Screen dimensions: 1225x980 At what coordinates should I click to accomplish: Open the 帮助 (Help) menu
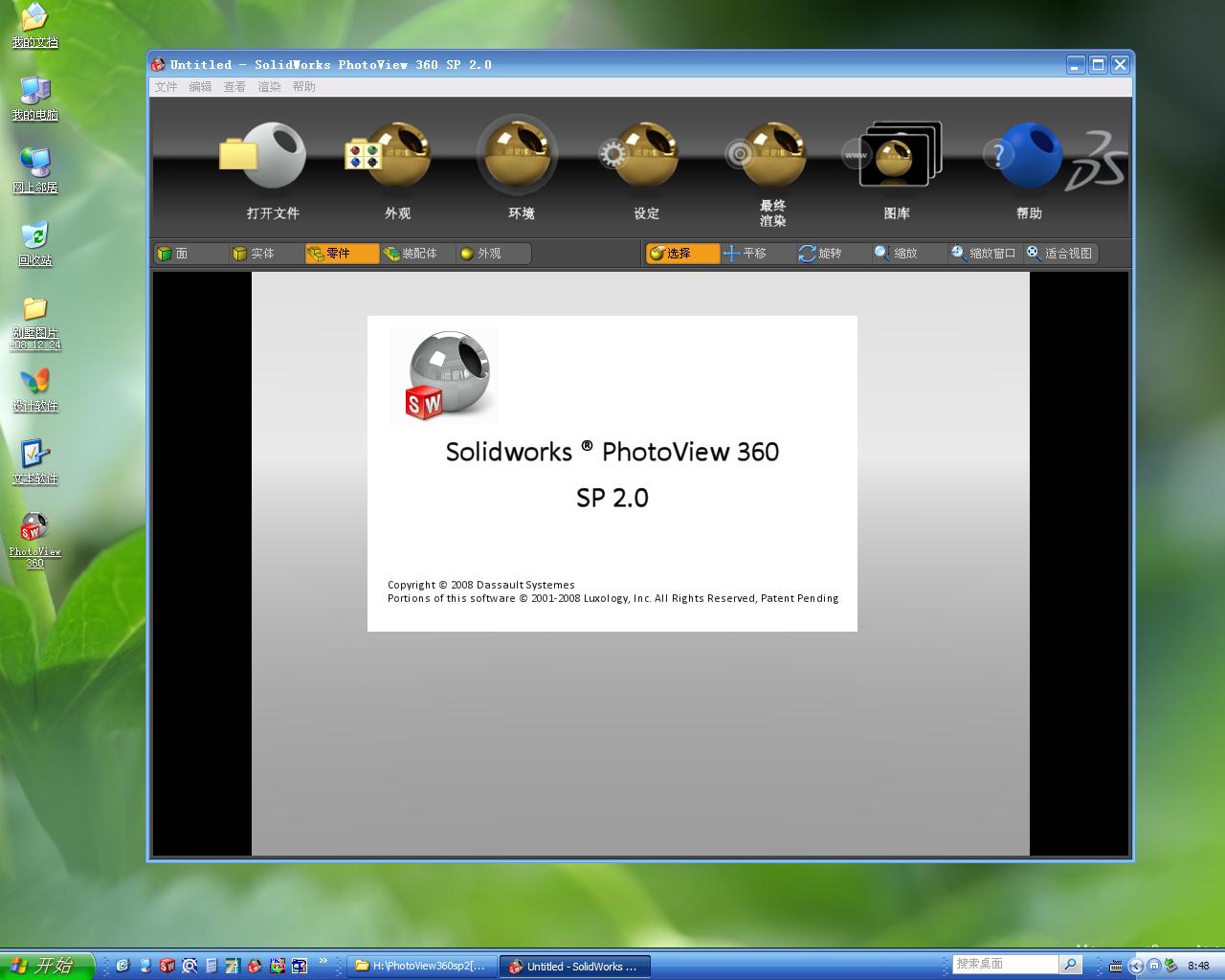(304, 87)
